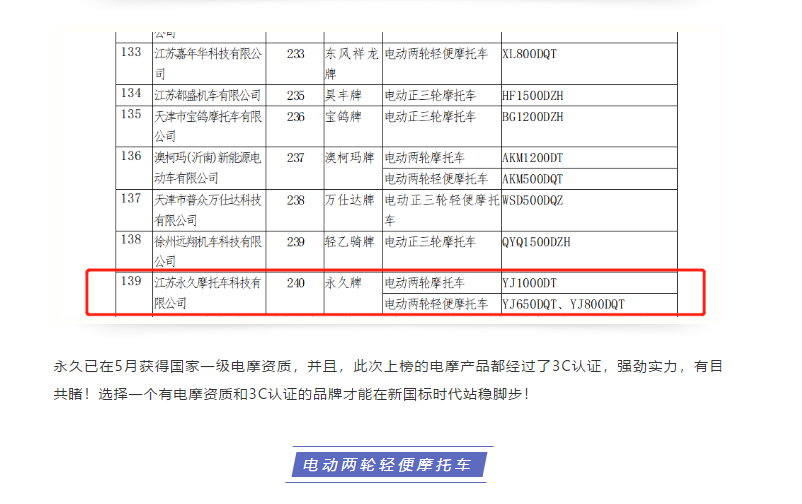Click the table cell number 133
This screenshot has width=802, height=504.
(131, 52)
